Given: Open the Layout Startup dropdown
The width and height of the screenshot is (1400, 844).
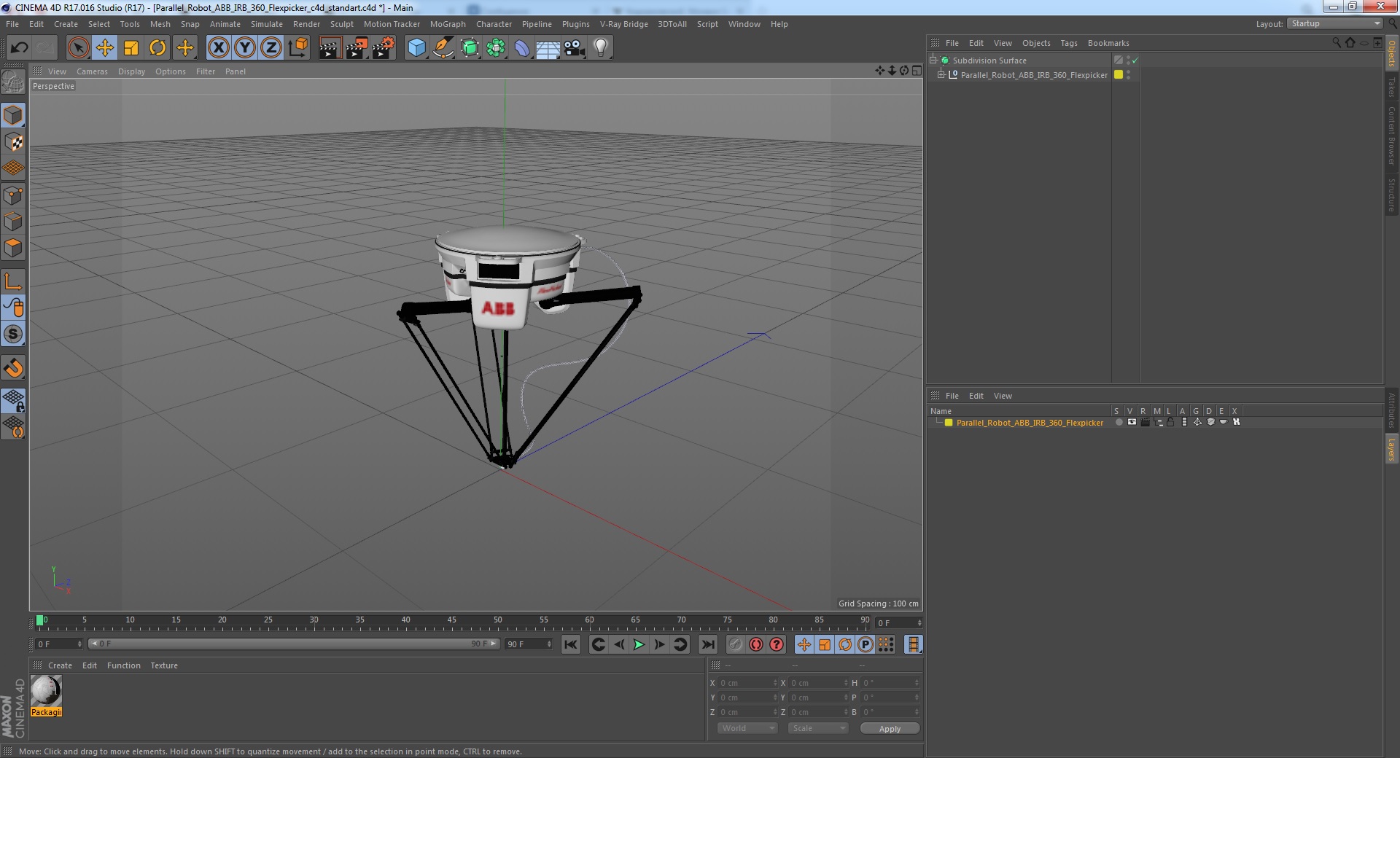Looking at the screenshot, I should (1334, 24).
